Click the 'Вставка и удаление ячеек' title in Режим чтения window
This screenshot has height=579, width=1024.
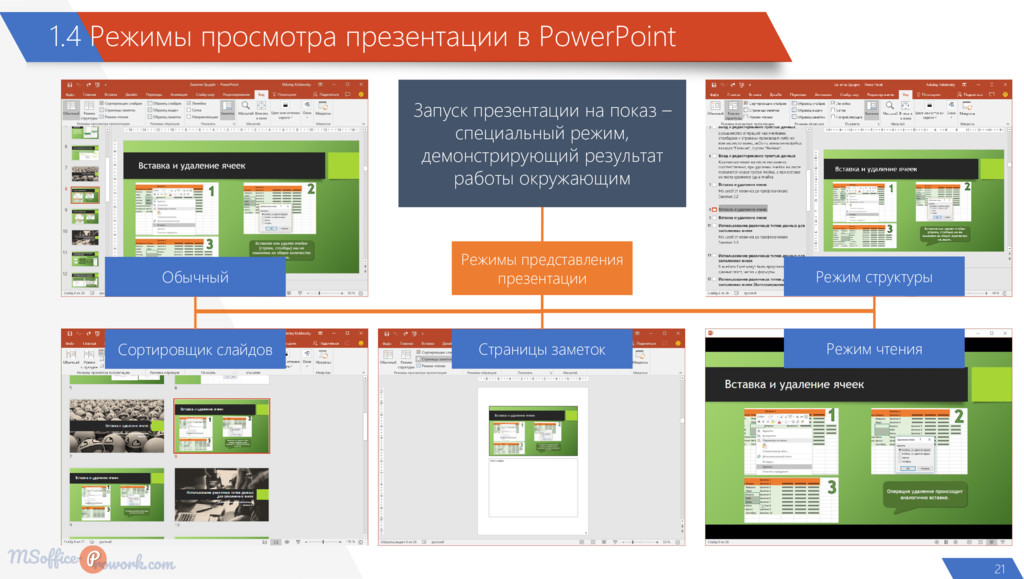(793, 384)
